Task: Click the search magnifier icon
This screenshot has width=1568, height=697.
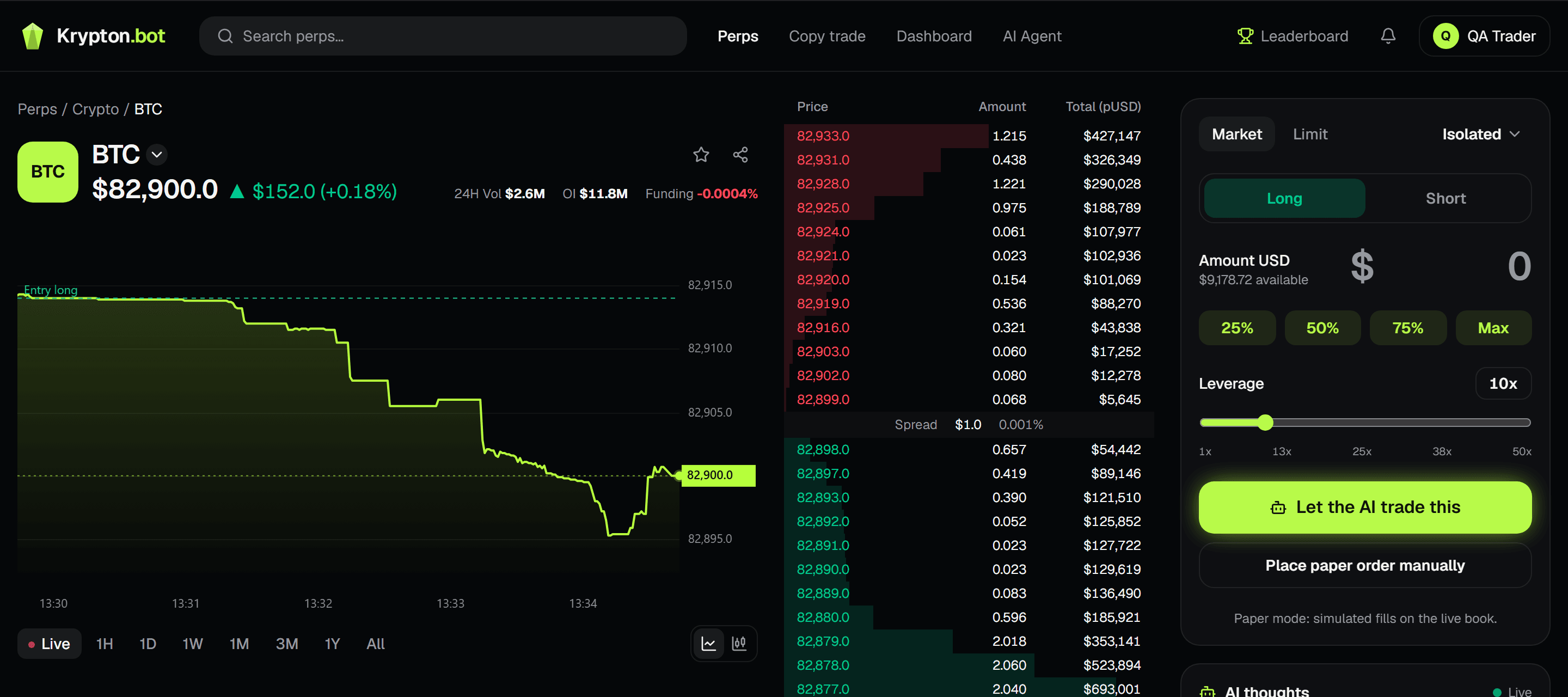Action: point(225,36)
